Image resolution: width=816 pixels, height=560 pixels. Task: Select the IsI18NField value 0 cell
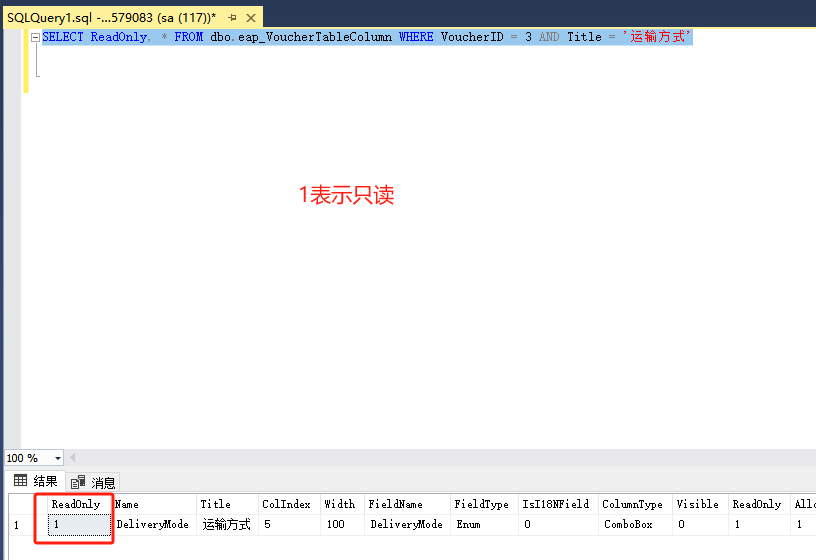(558, 525)
